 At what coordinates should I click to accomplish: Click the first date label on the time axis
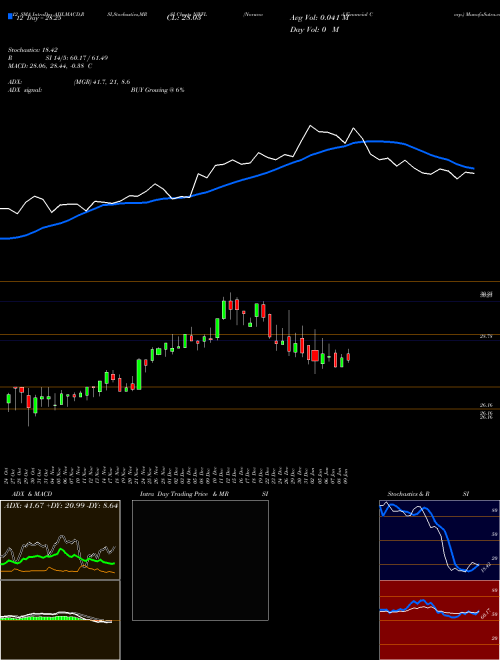pos(8,476)
